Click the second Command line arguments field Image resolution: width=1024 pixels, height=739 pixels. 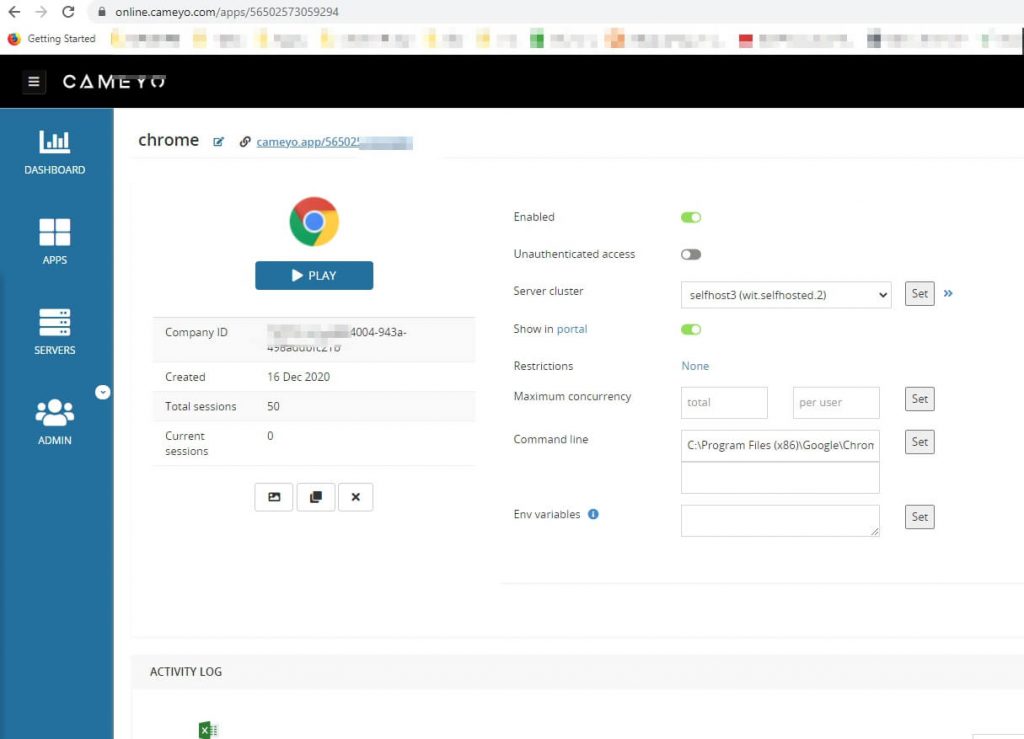click(x=780, y=478)
